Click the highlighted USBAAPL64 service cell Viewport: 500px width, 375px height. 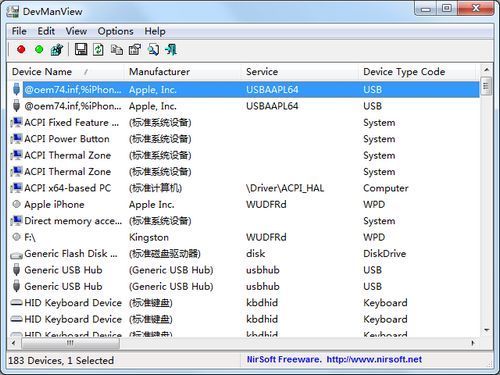(272, 90)
